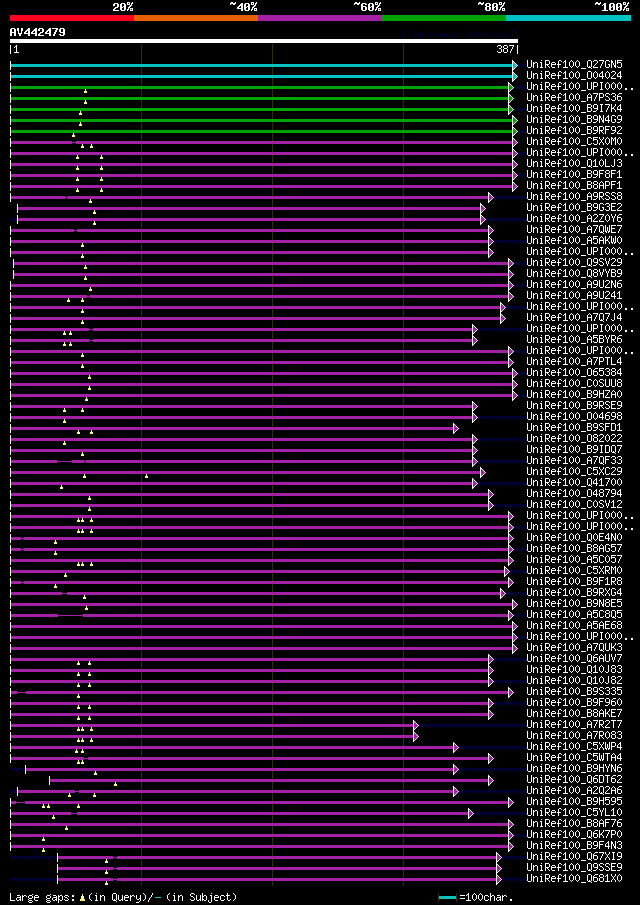This screenshot has height=905, width=640.
Task: Select hit label UniRef100_Q10LJ3
Action: [574, 164]
